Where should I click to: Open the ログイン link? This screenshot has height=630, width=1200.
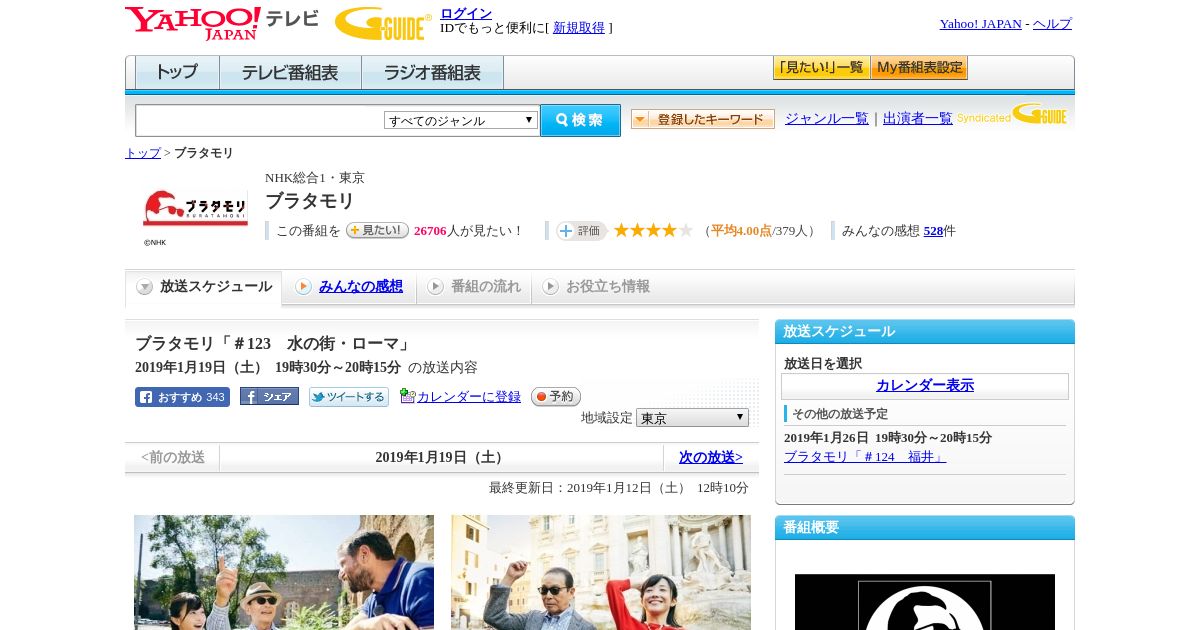(x=466, y=13)
